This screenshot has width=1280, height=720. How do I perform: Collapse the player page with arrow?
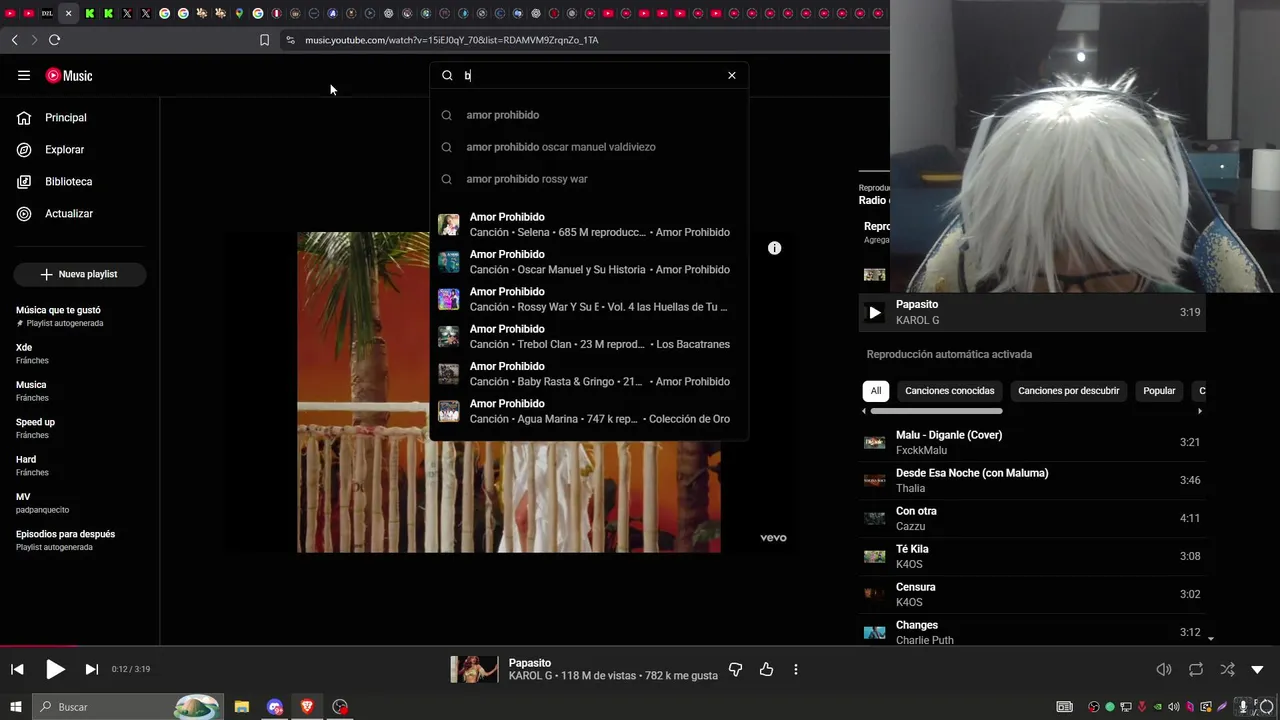pyautogui.click(x=1257, y=669)
